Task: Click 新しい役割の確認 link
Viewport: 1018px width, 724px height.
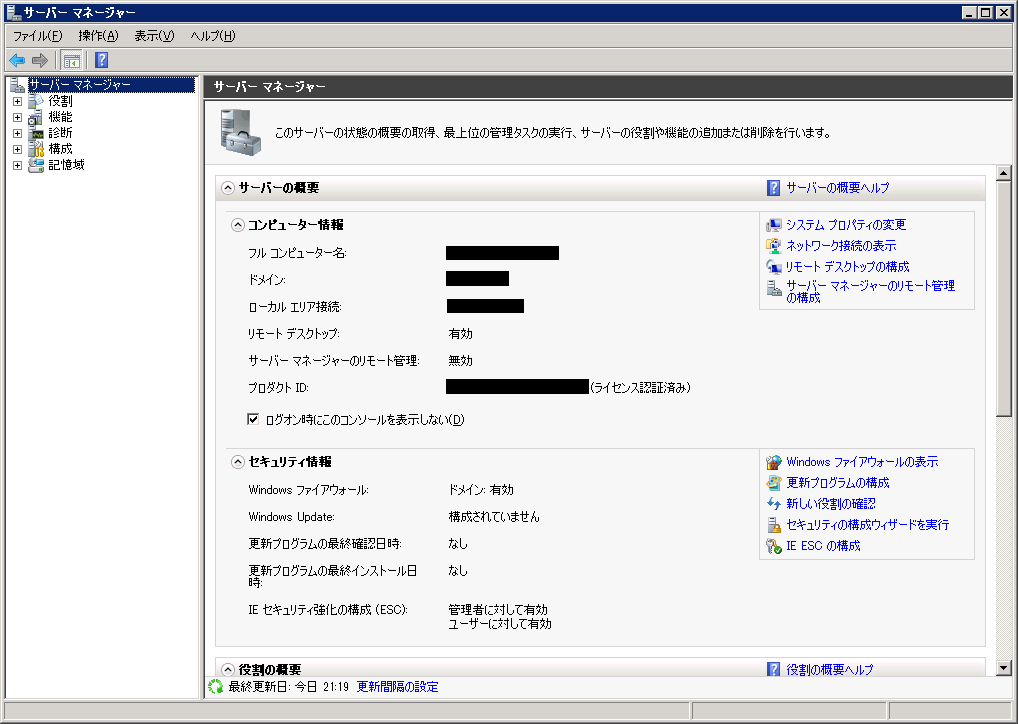Action: 831,503
